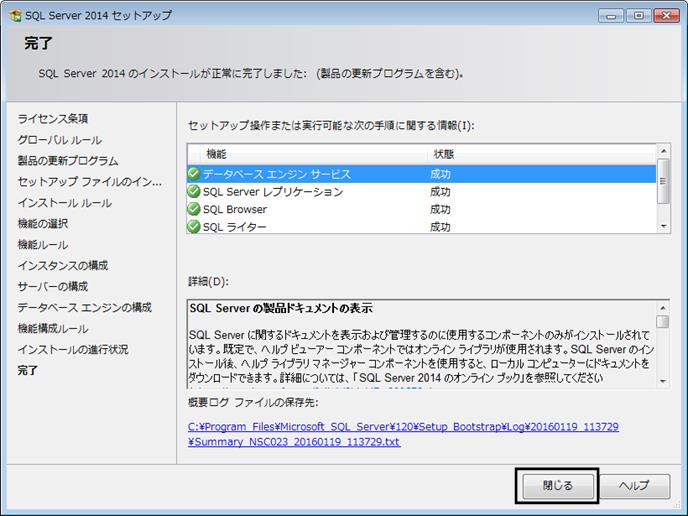Image resolution: width=688 pixels, height=516 pixels.
Task: Click the ライセンス条項 step
Action: tap(53, 118)
